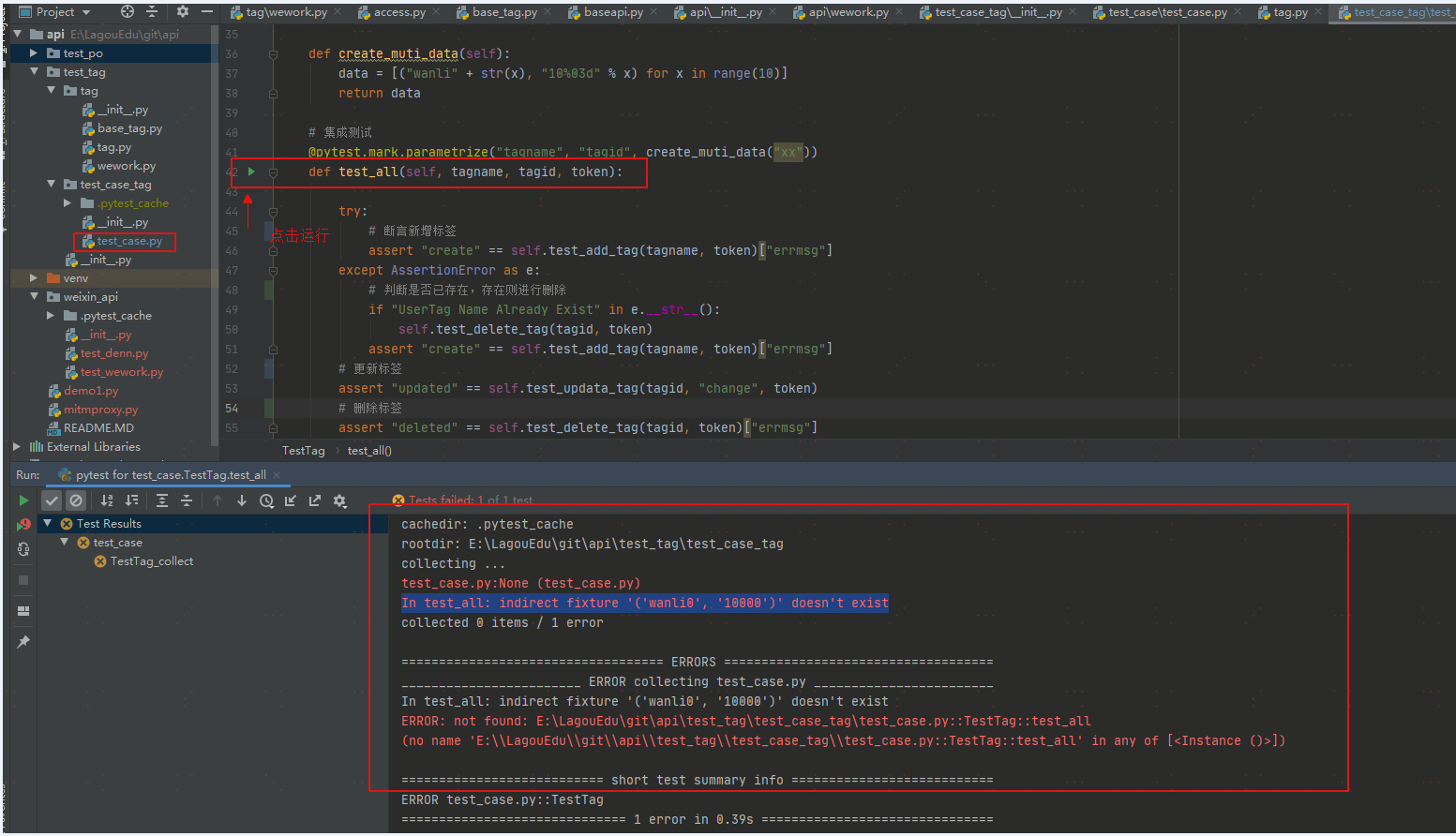Run test_all using the gutter run arrow
The image size is (1456, 836).
coord(251,172)
